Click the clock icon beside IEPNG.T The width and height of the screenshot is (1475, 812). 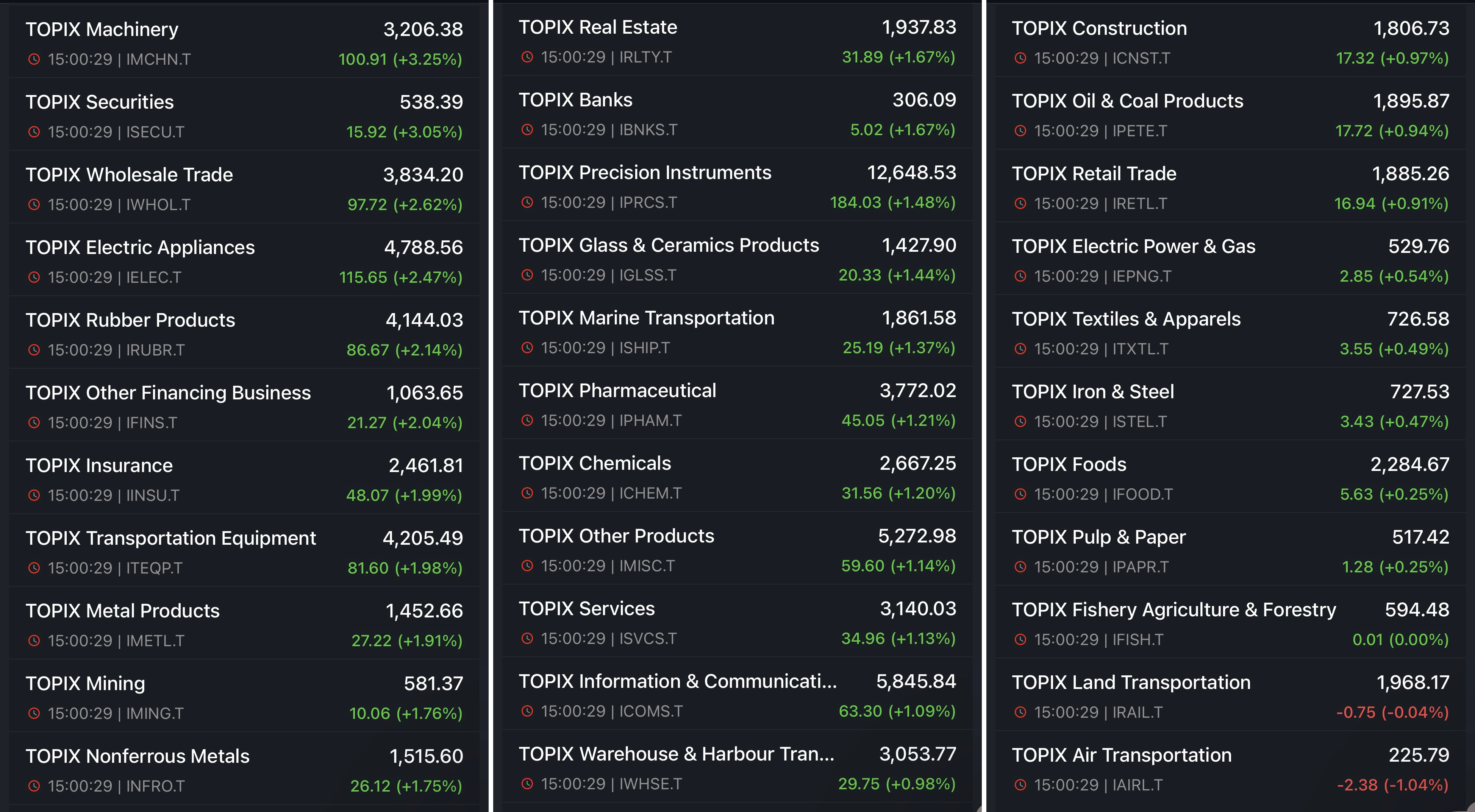click(x=1020, y=276)
